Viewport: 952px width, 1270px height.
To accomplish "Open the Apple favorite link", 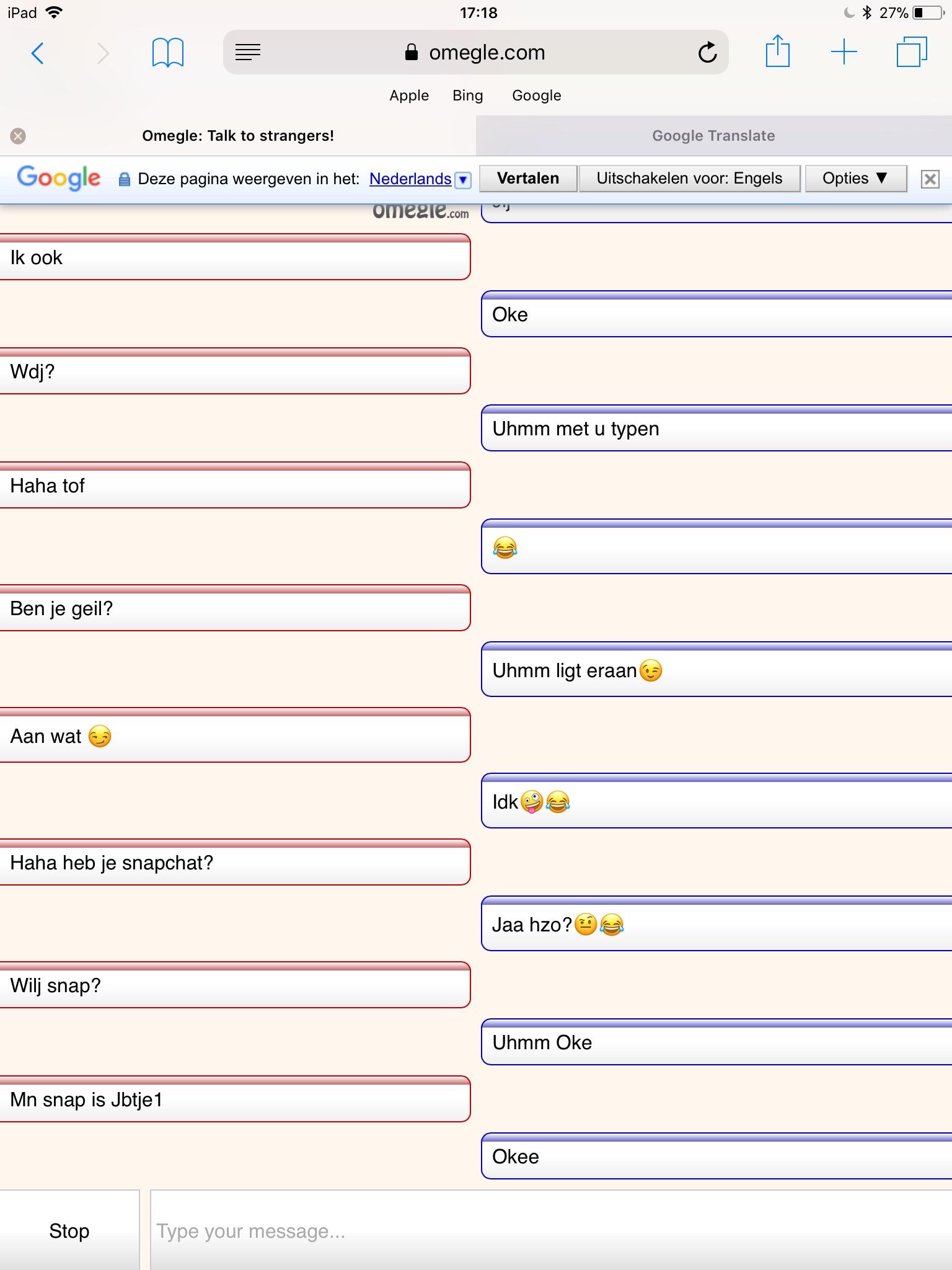I will tap(409, 95).
